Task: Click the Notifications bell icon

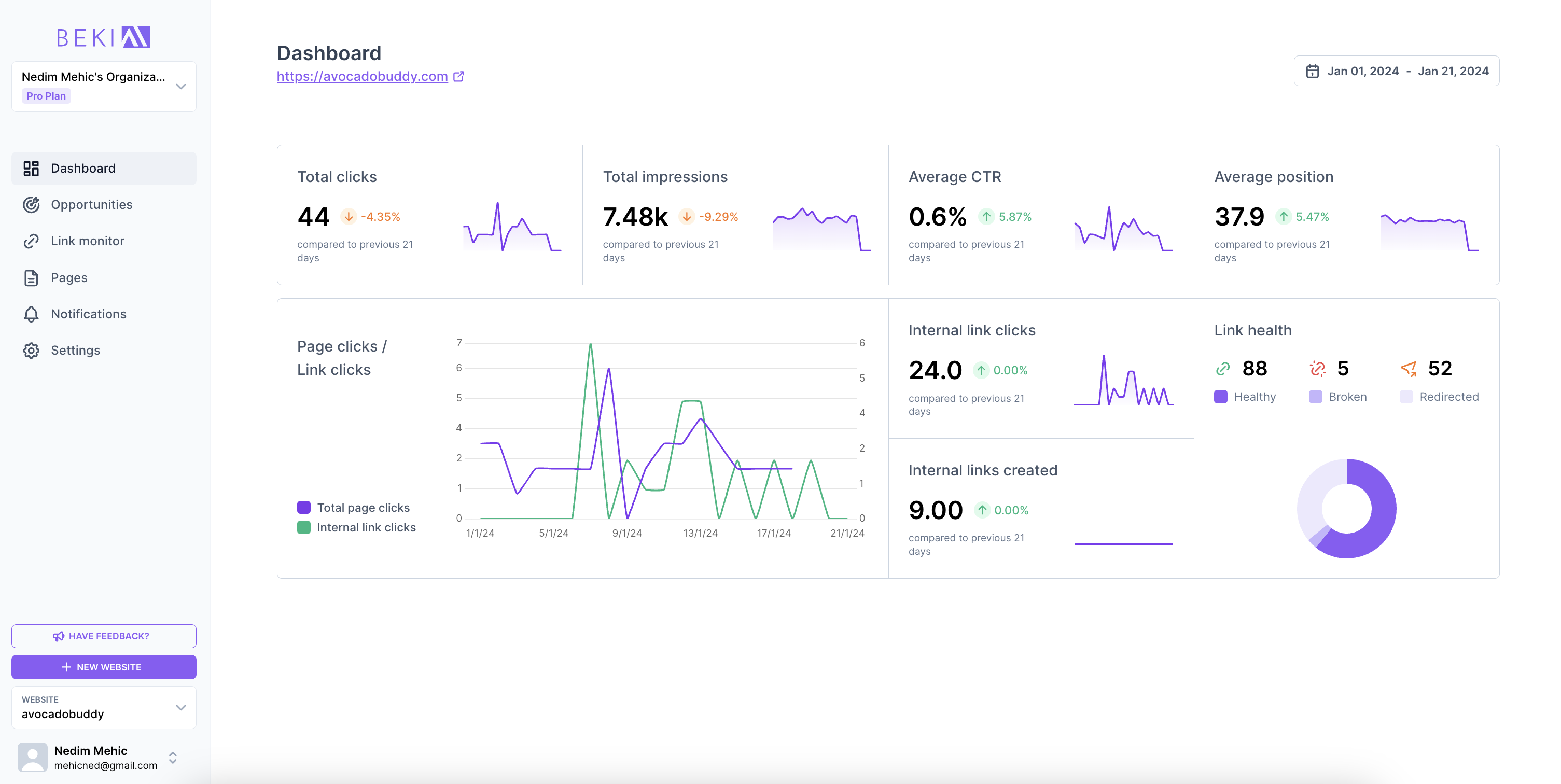Action: click(31, 314)
